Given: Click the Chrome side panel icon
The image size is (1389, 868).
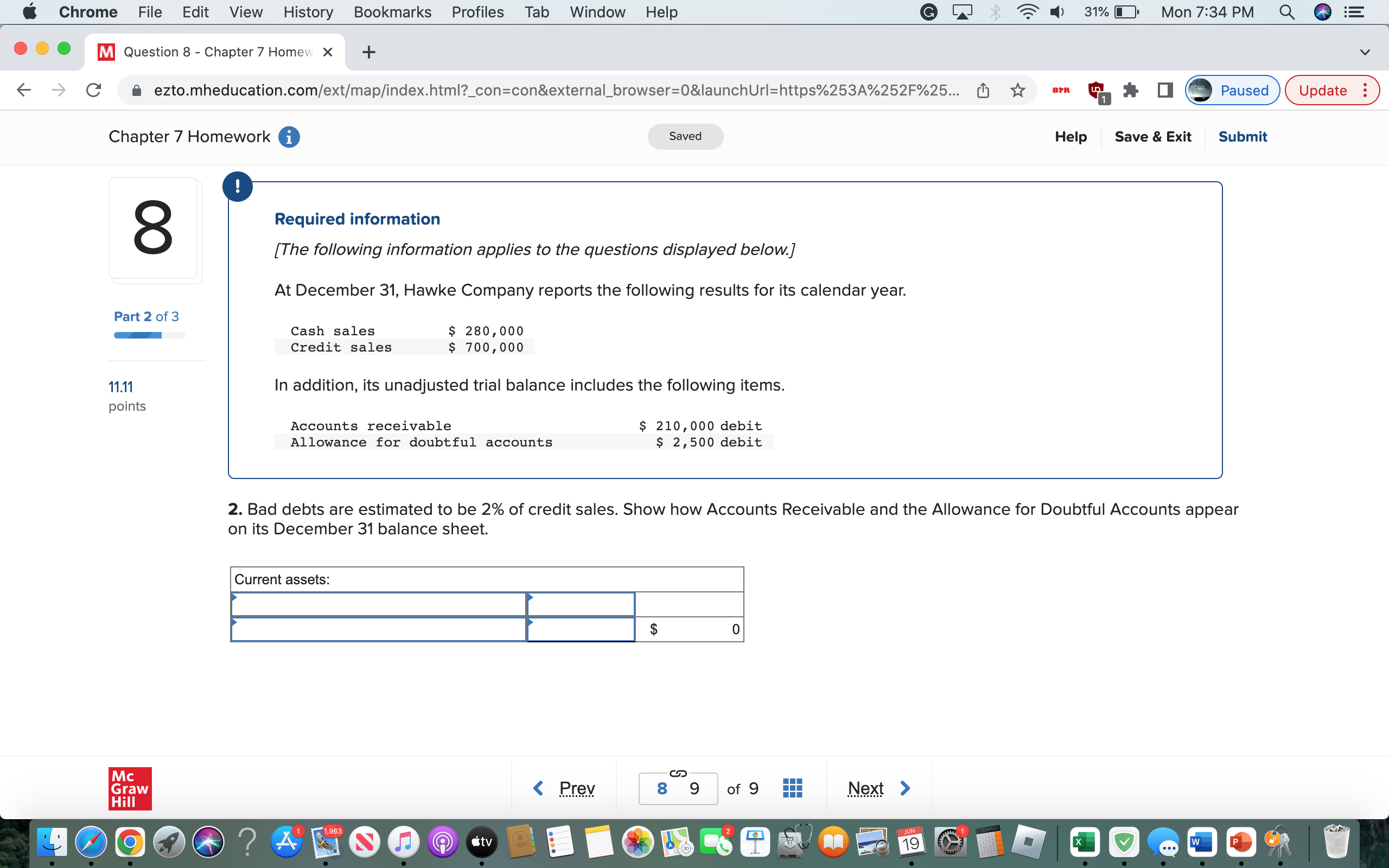Looking at the screenshot, I should tap(1165, 90).
